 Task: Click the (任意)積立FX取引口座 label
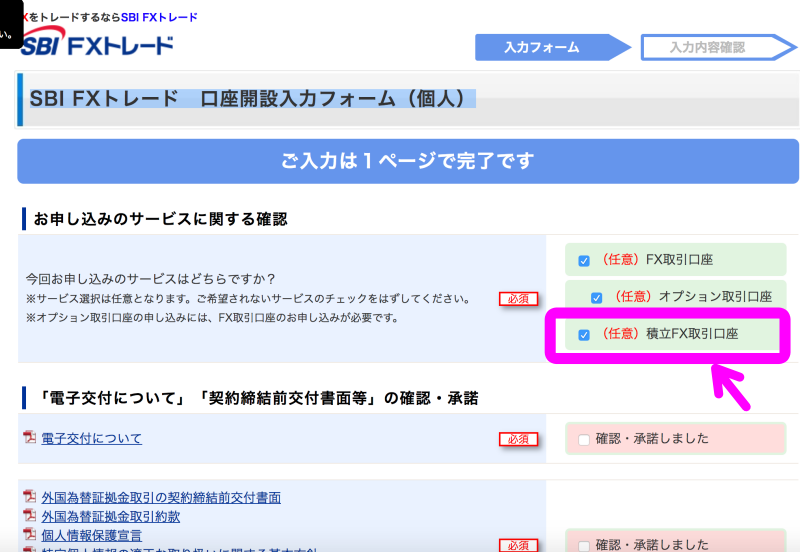pos(667,334)
